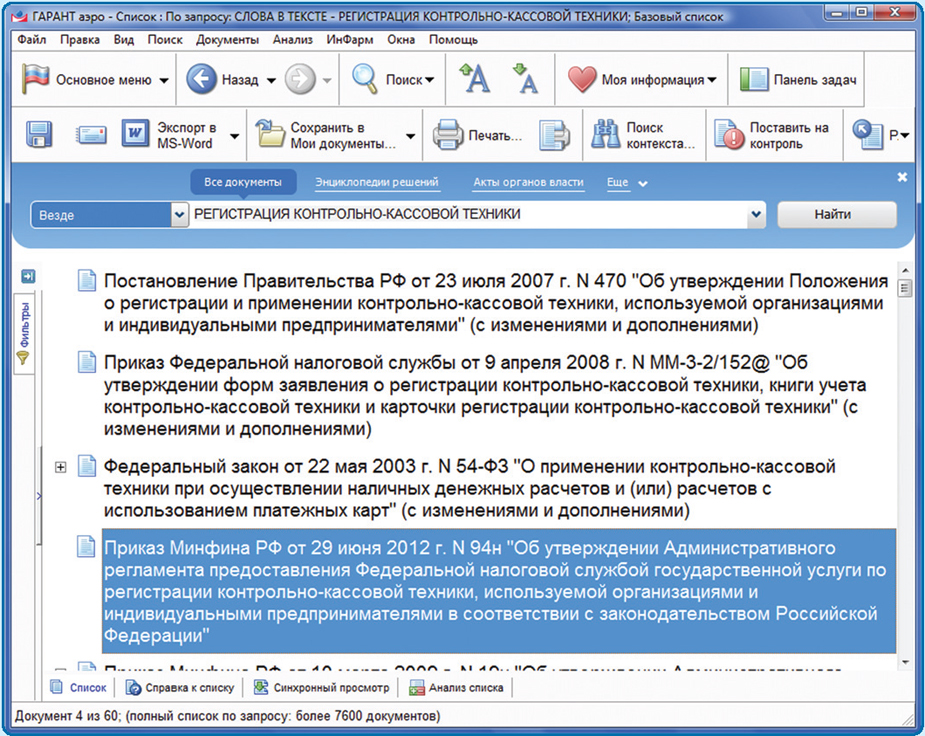Pin the side panel with arrow icon
925x736 pixels.
(28, 276)
